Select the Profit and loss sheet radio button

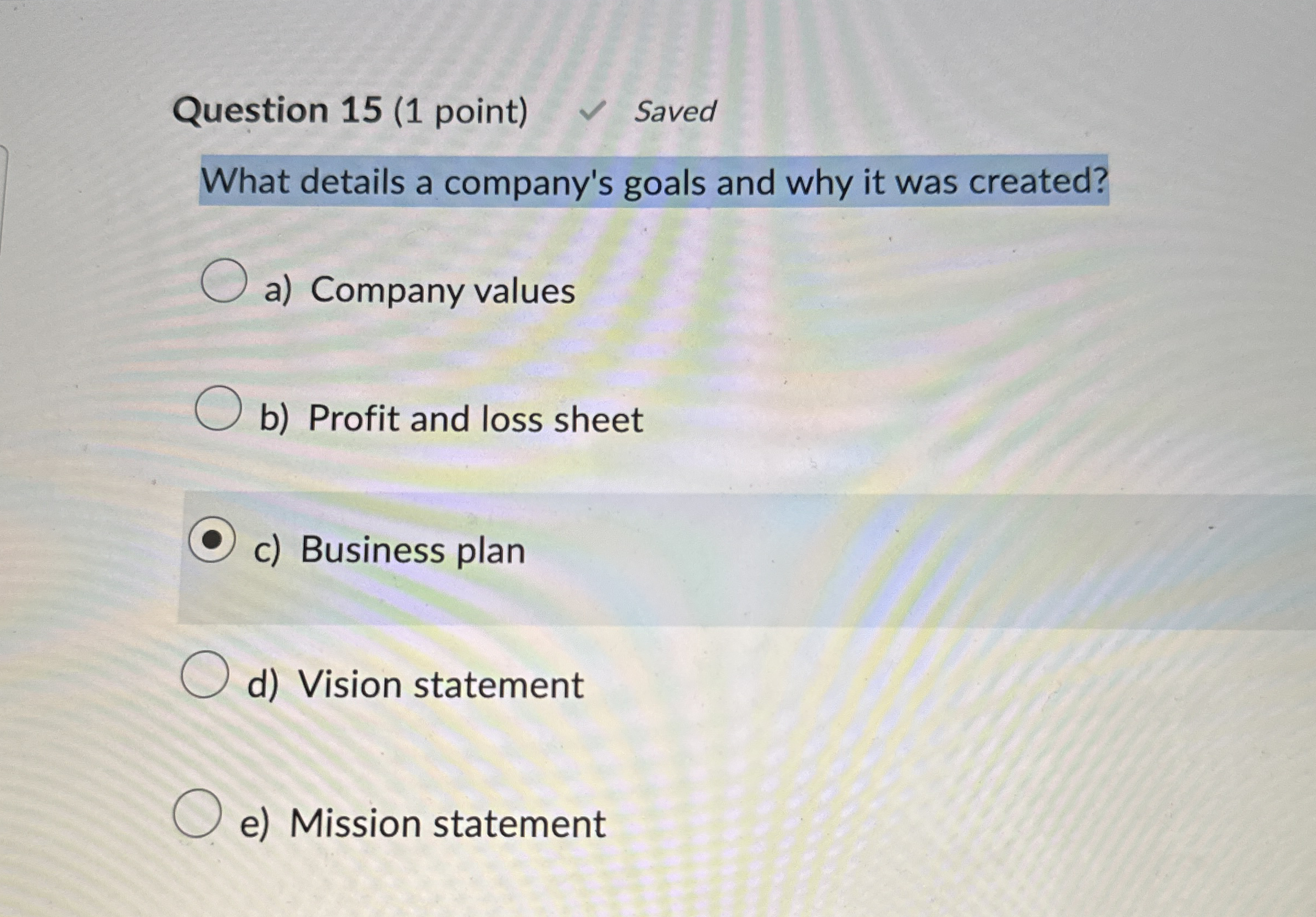220,408
